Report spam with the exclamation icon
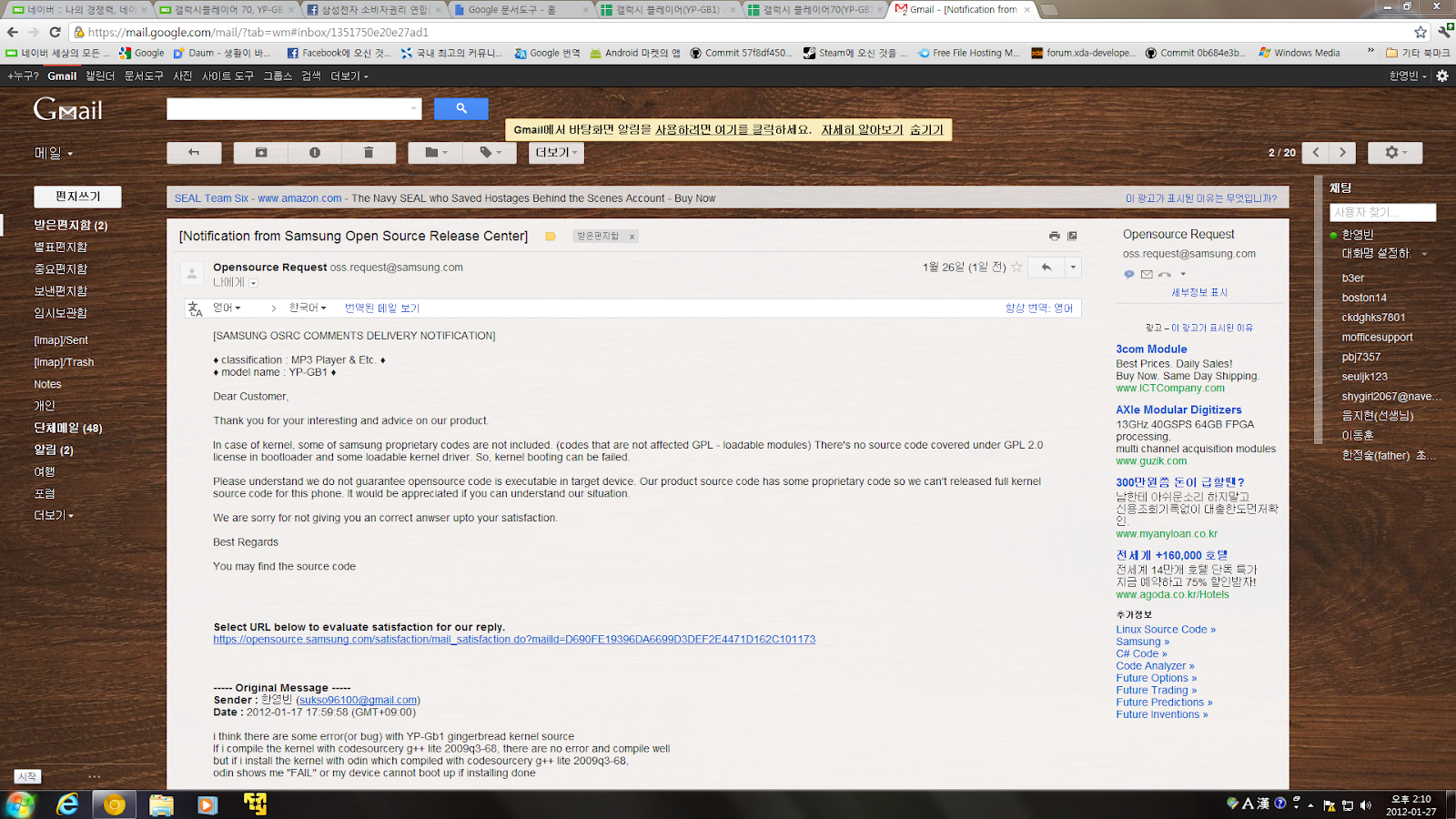 (x=315, y=153)
